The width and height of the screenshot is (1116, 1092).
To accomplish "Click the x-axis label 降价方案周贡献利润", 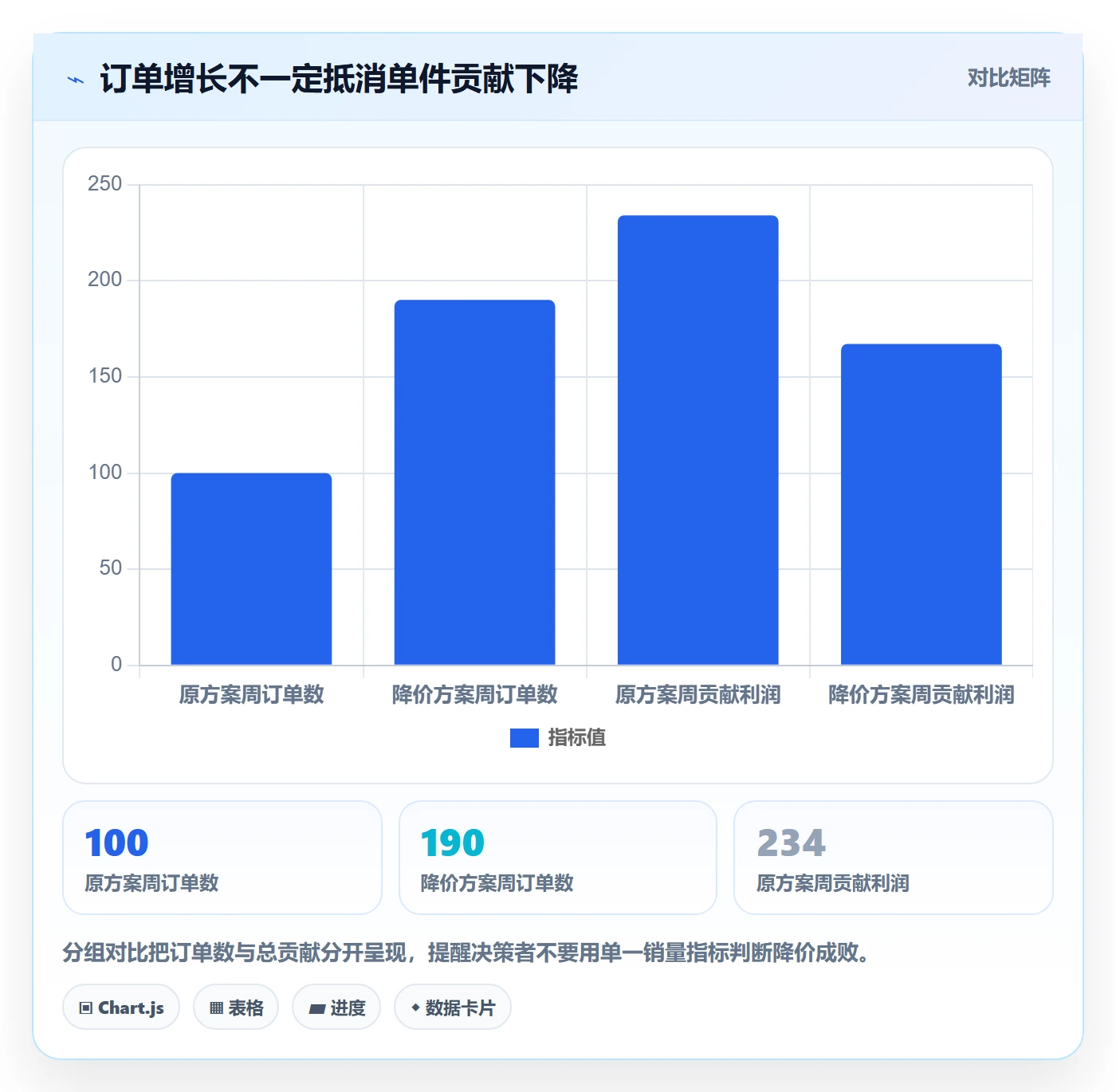I will click(x=921, y=694).
